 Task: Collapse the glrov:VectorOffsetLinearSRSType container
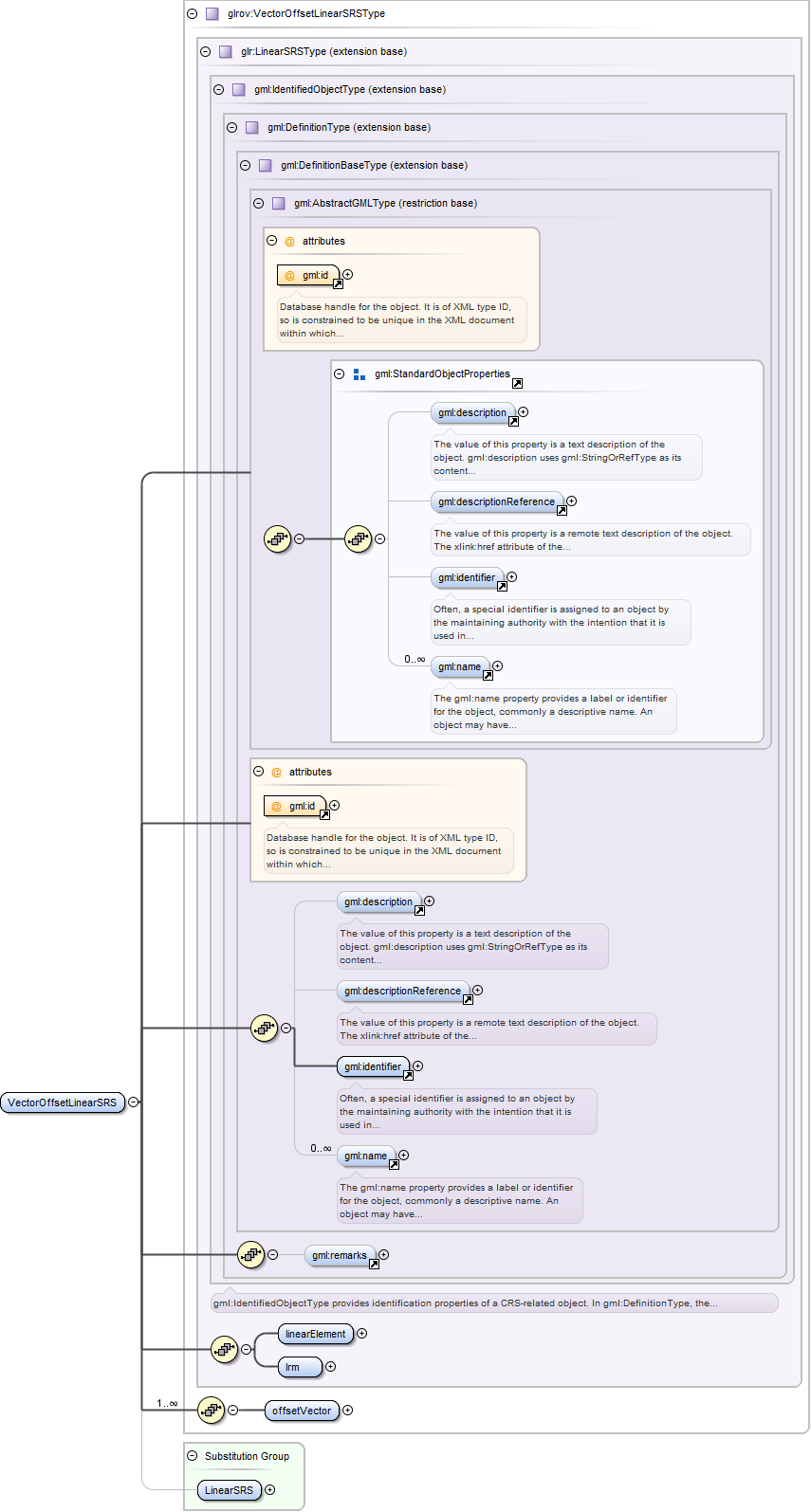click(193, 14)
